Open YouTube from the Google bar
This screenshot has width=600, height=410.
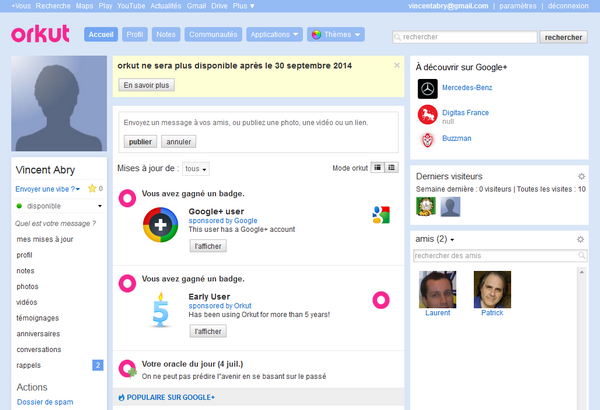(x=131, y=6)
